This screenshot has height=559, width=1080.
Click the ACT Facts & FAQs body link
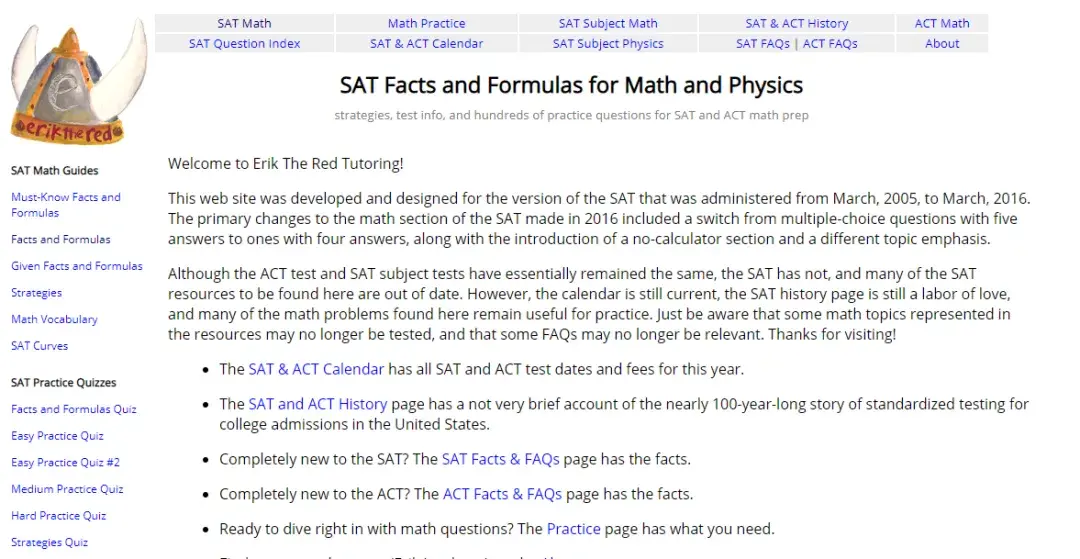click(x=502, y=494)
